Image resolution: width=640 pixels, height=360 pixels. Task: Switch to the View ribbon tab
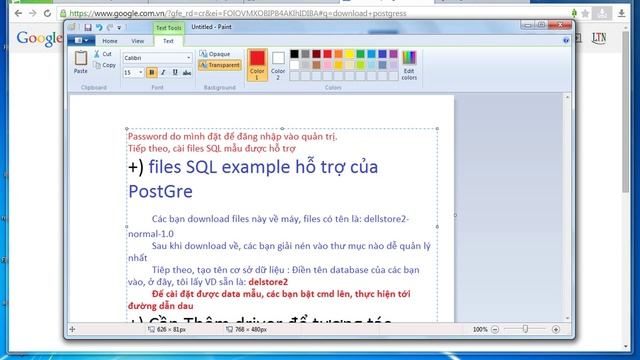[138, 41]
